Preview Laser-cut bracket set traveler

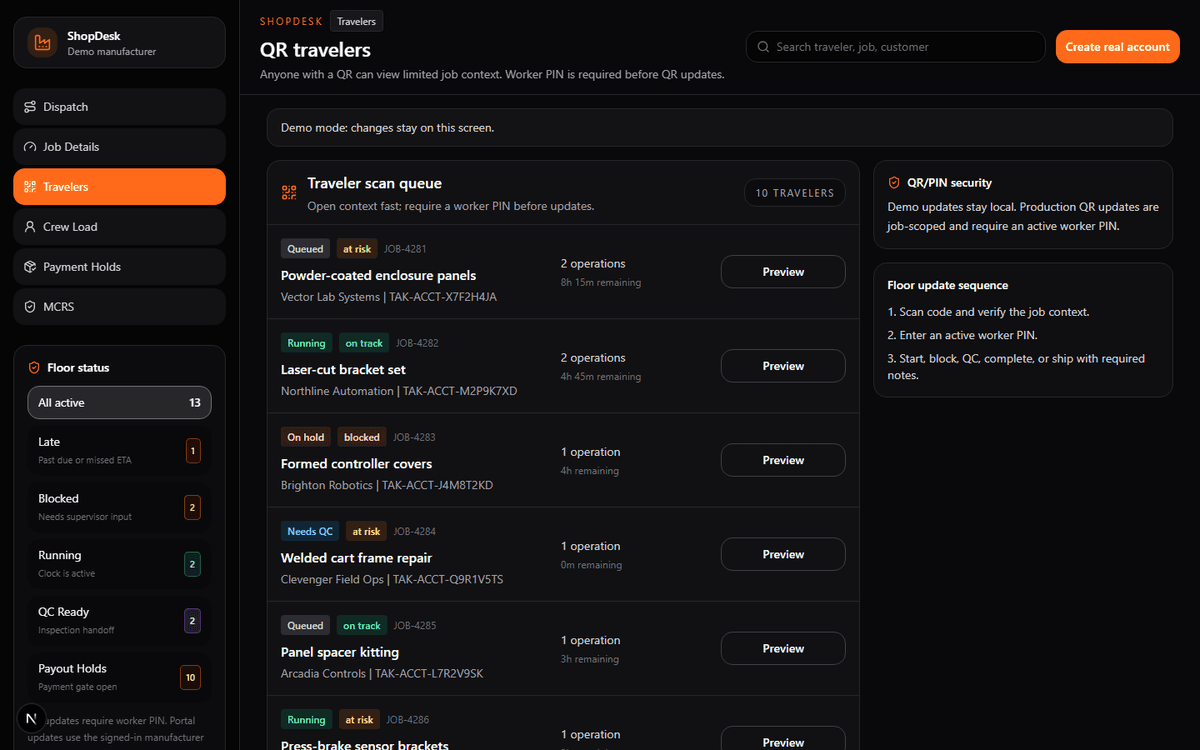click(x=783, y=366)
